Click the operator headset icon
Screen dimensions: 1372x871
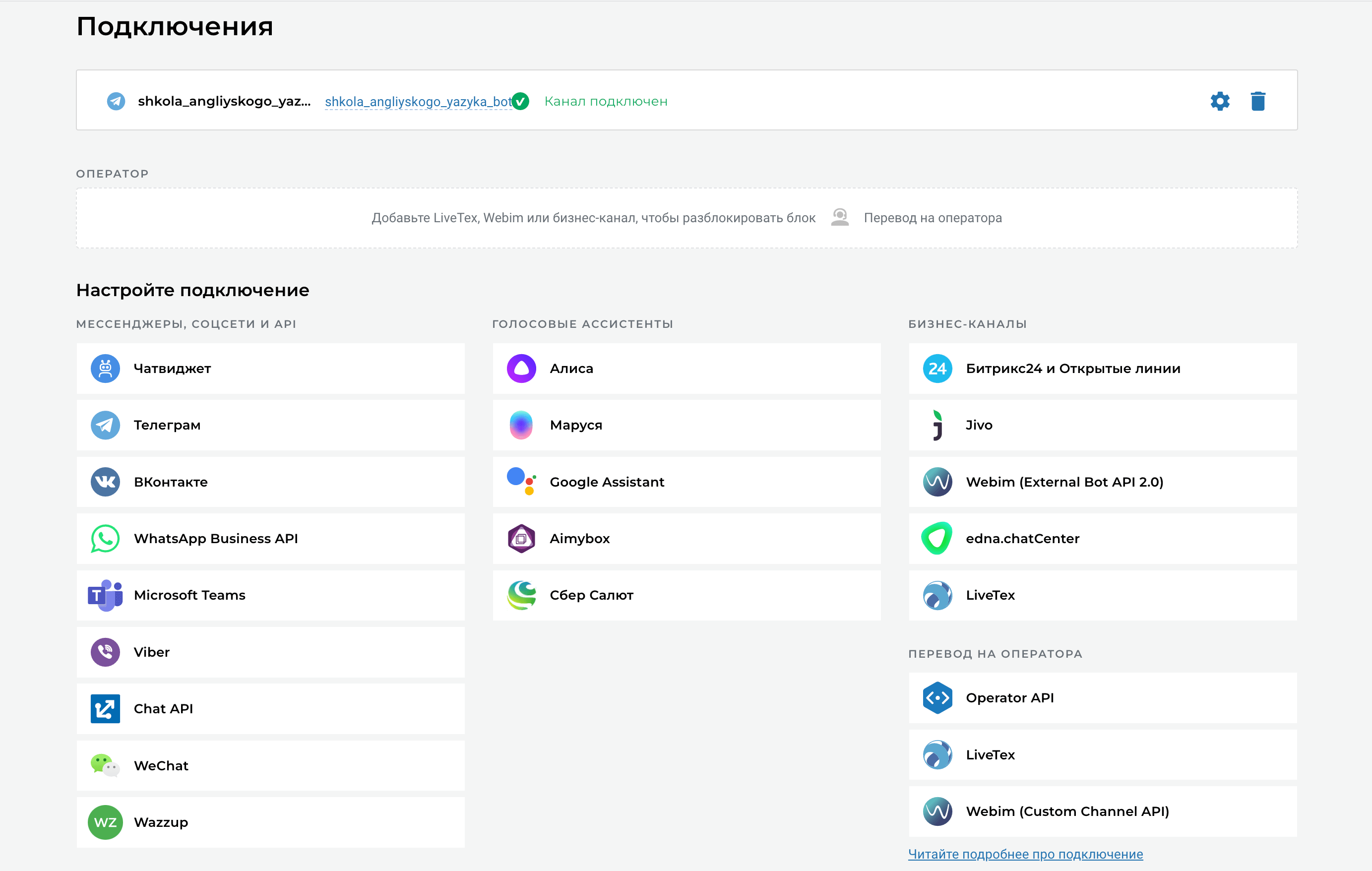pos(840,218)
